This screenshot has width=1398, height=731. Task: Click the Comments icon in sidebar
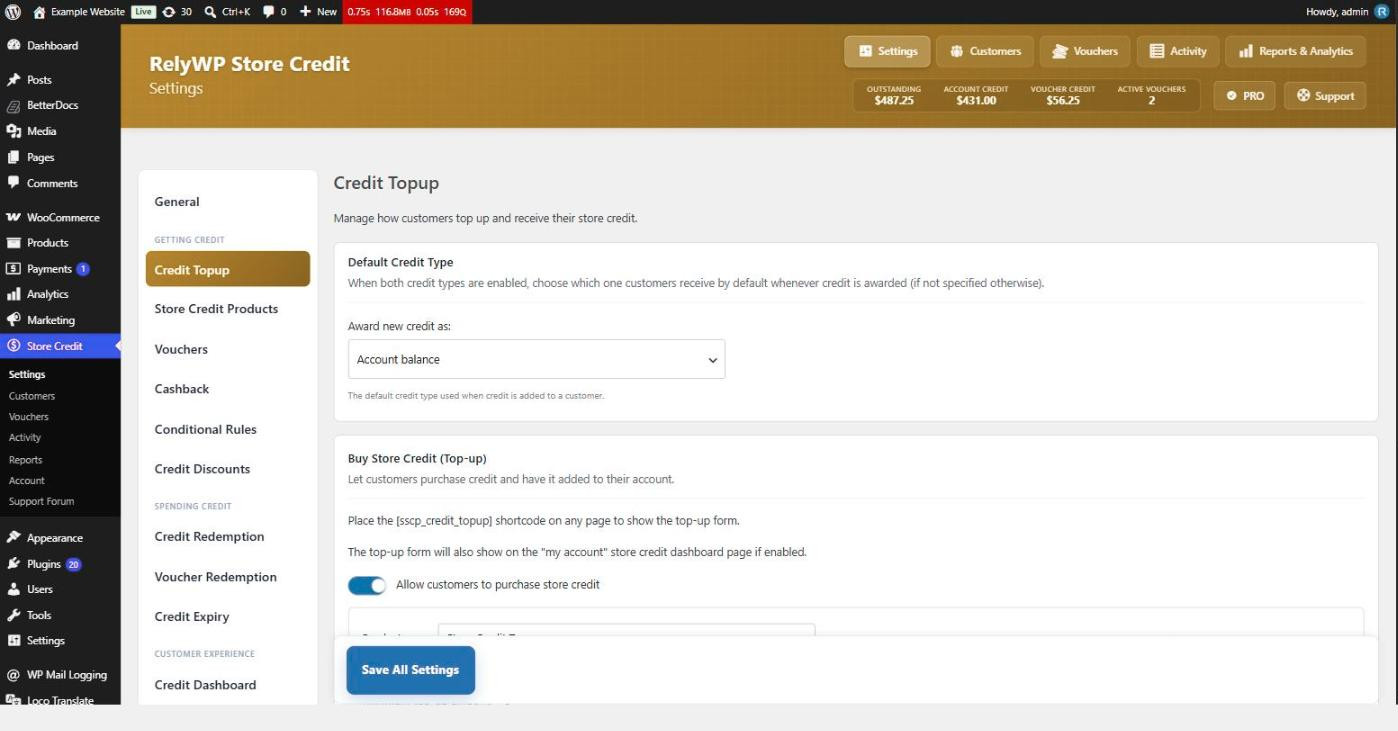pyautogui.click(x=14, y=183)
